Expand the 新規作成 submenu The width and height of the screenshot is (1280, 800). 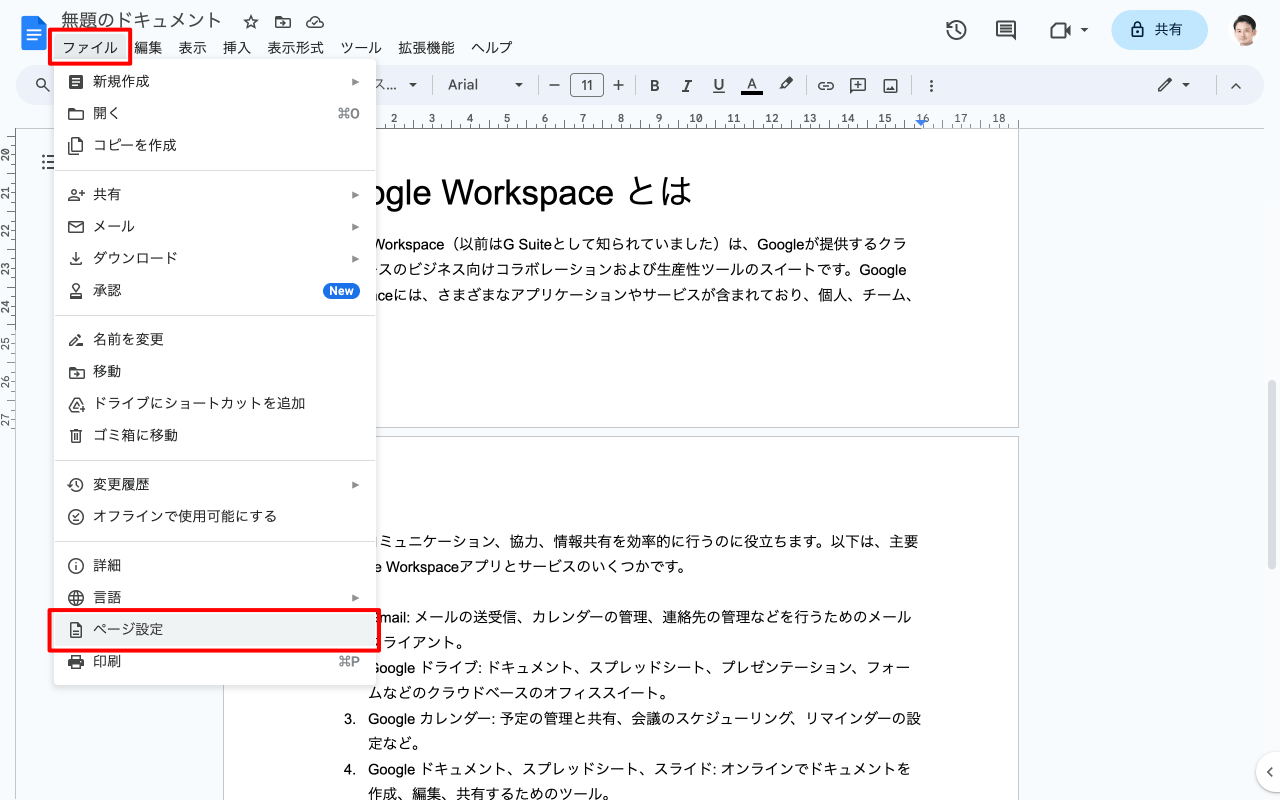point(215,81)
